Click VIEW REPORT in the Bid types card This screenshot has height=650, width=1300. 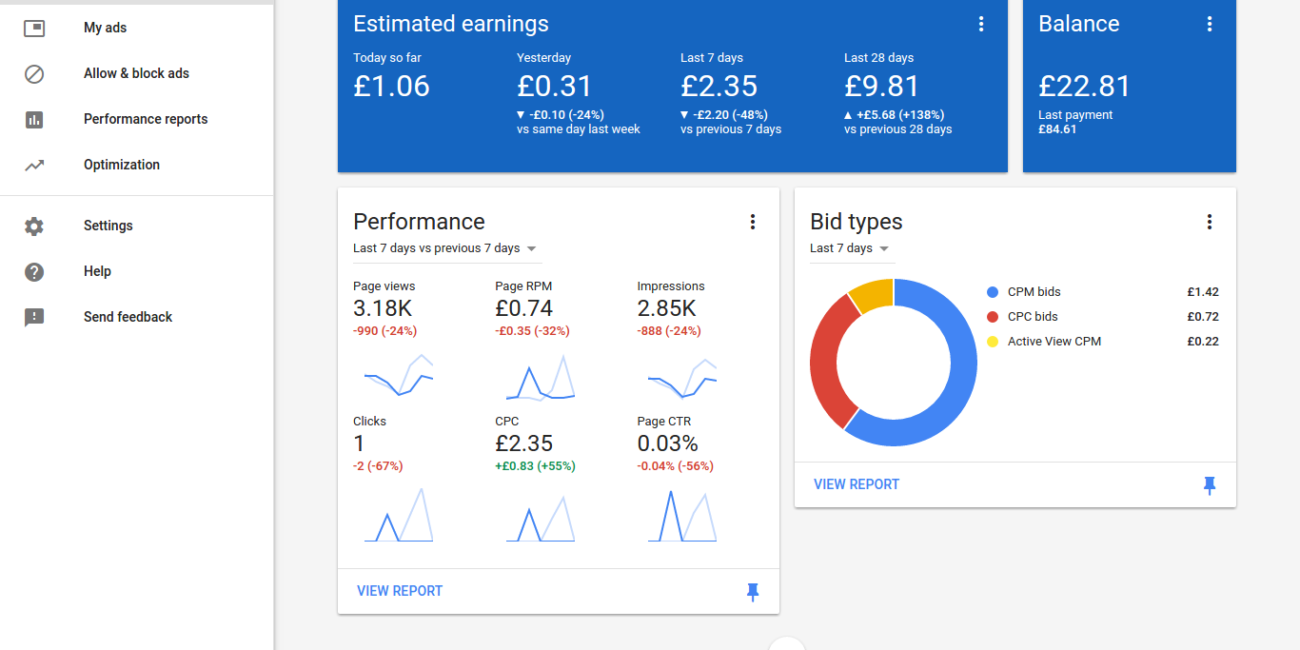tap(856, 484)
